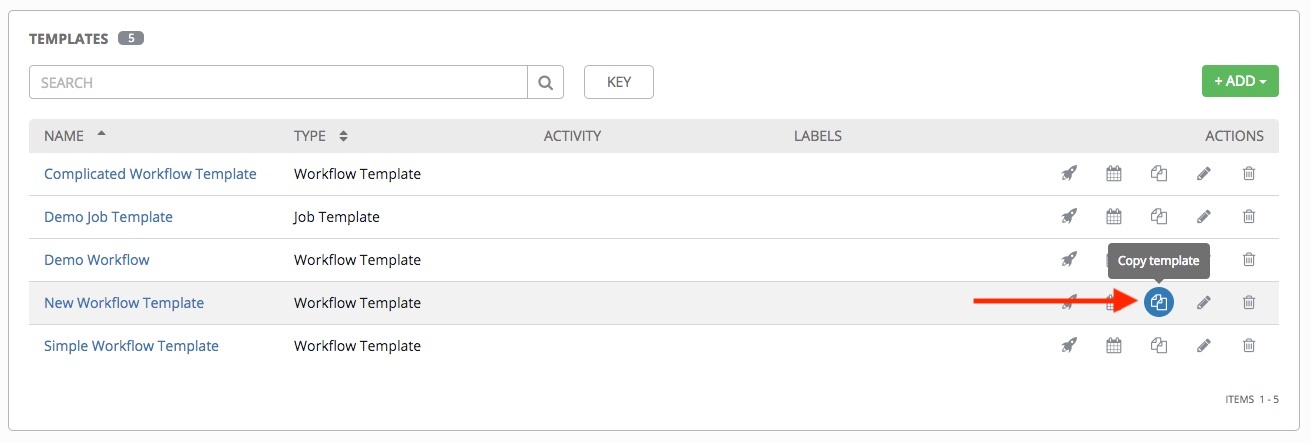The image size is (1311, 443).
Task: Open the Simple Workflow Template link
Action: coord(131,346)
